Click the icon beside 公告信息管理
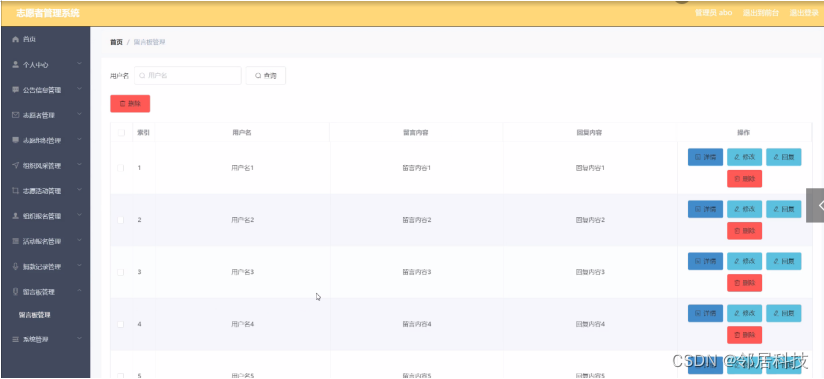Screen dimensions: 824x379 [x=15, y=90]
